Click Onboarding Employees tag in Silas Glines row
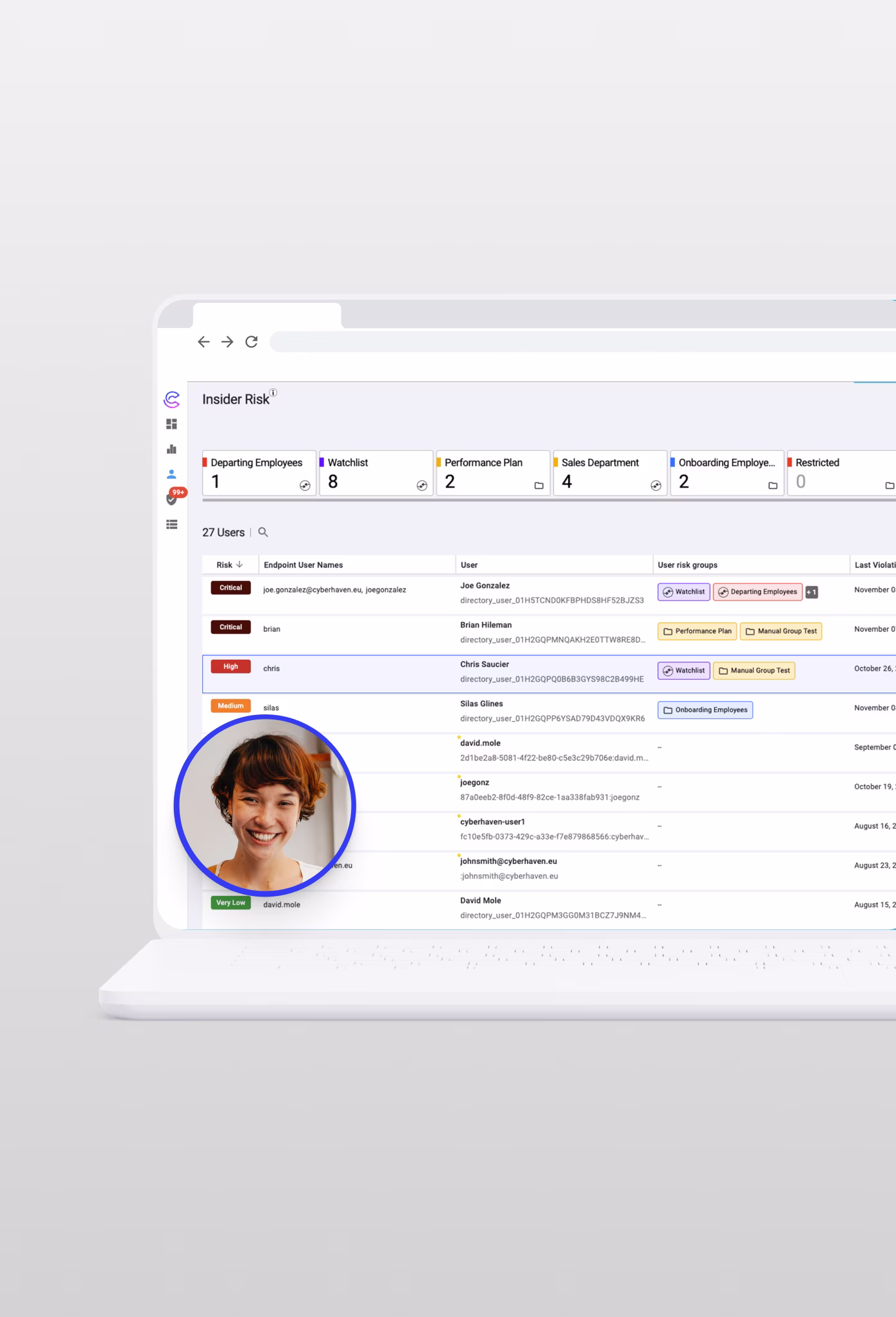 click(705, 710)
